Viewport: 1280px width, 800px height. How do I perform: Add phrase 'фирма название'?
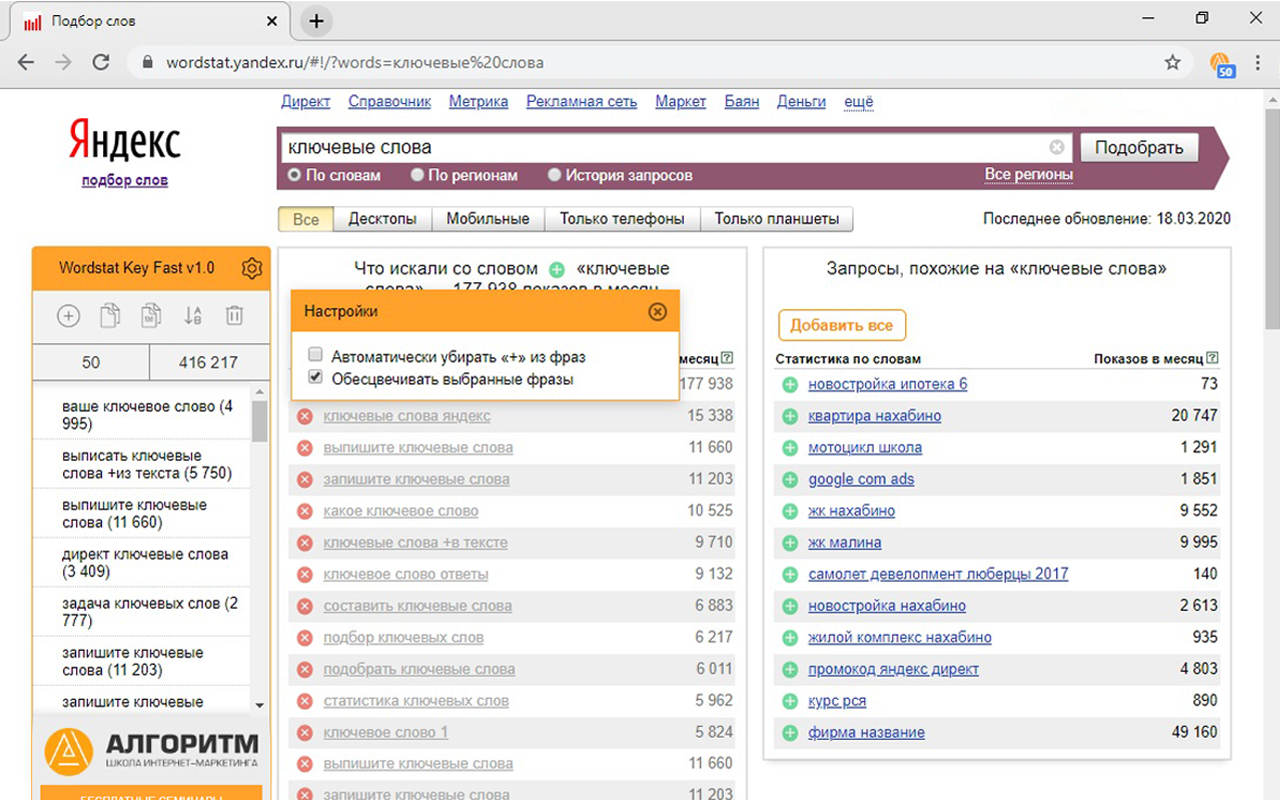(790, 733)
